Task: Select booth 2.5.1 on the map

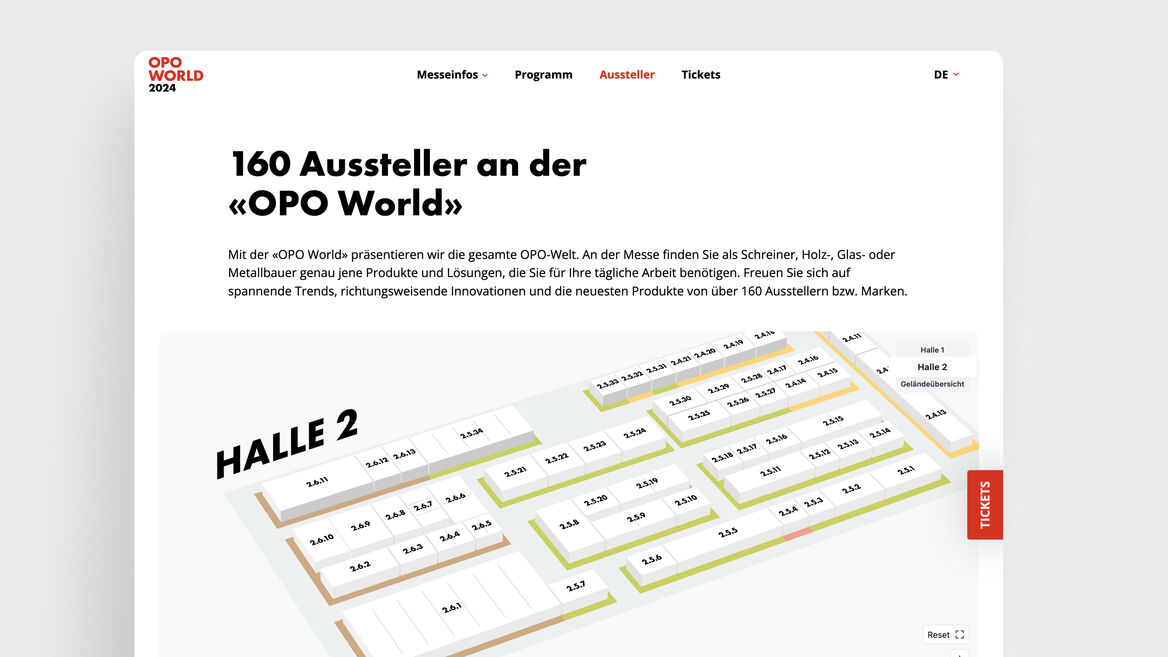Action: (905, 470)
